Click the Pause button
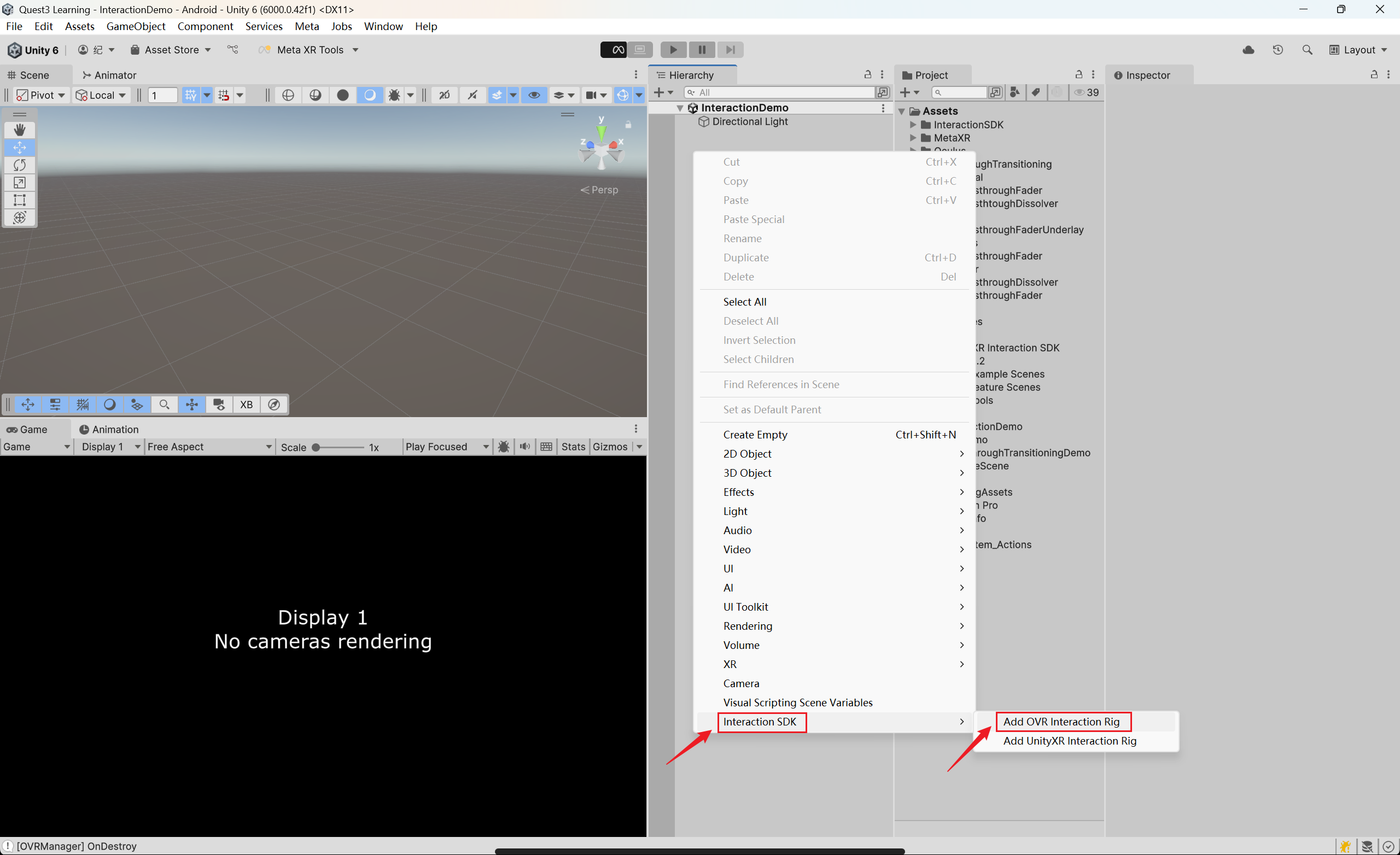The image size is (1400, 855). 702,50
